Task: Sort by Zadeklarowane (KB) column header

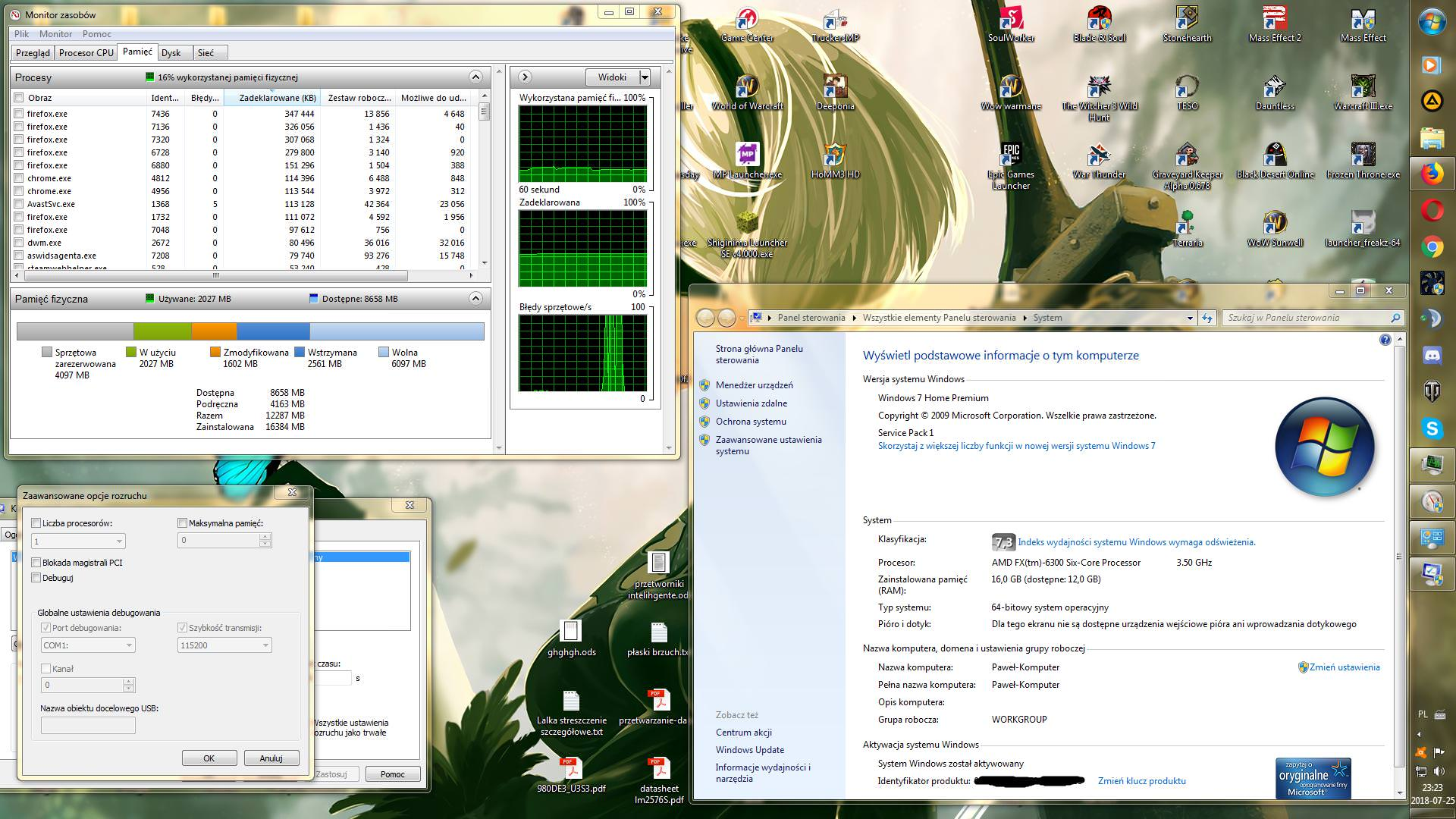Action: 272,97
